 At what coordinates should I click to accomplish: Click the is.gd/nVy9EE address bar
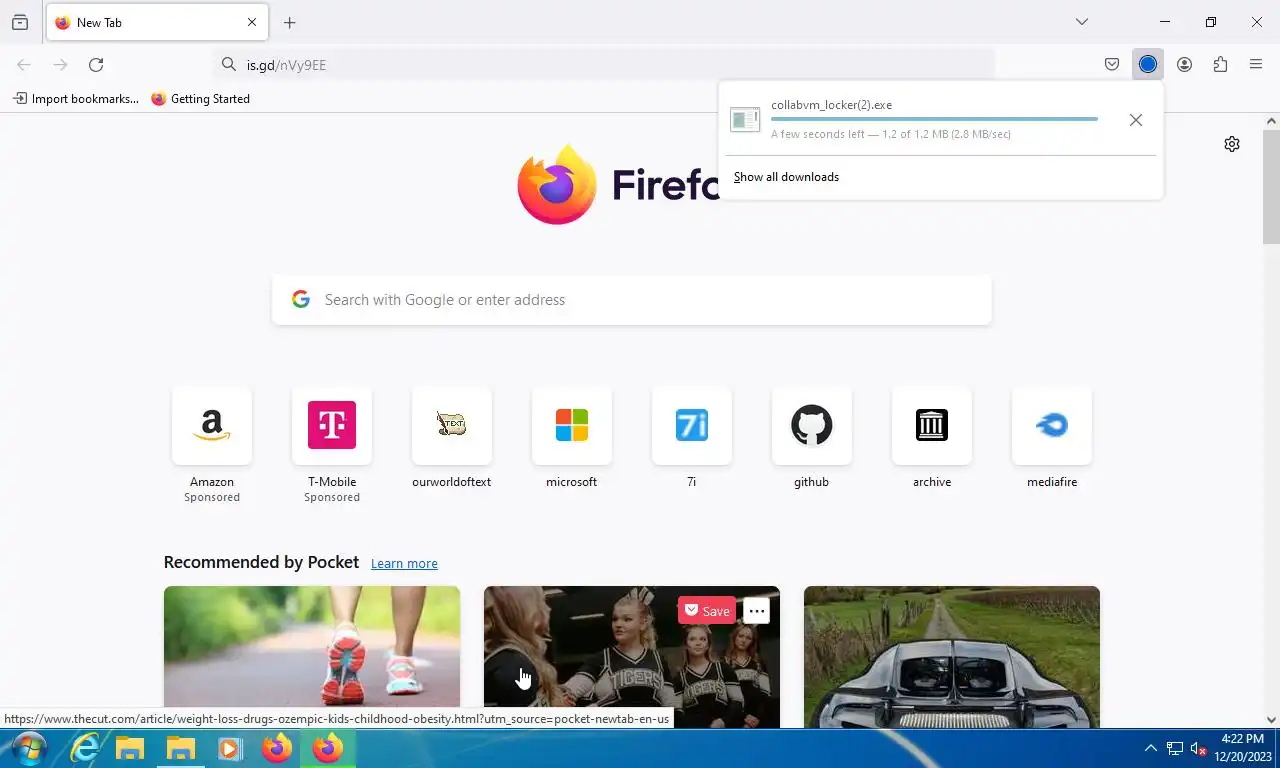tap(604, 65)
